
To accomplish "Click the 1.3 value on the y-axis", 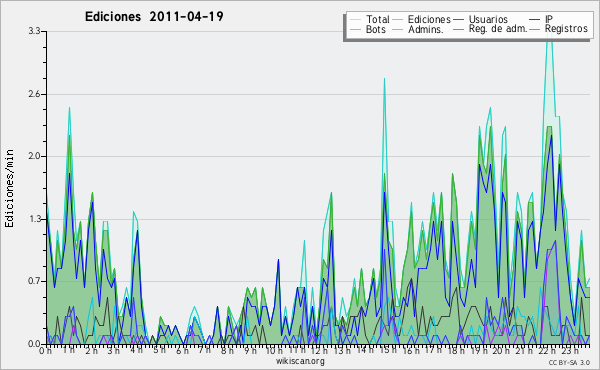I will pos(34,219).
